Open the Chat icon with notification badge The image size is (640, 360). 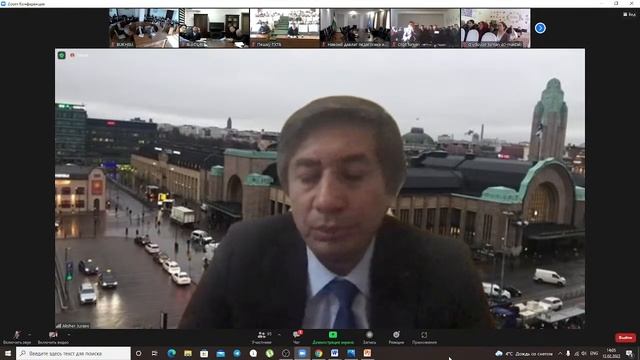pos(297,335)
